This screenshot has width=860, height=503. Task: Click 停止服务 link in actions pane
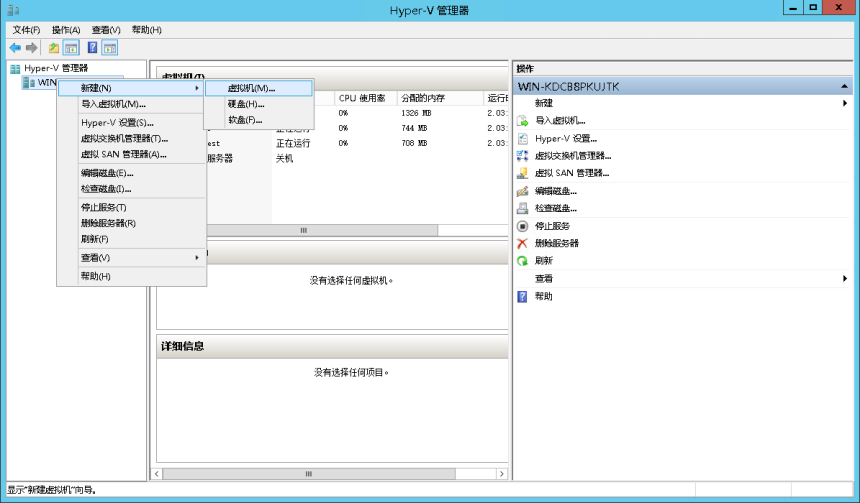[x=552, y=226]
